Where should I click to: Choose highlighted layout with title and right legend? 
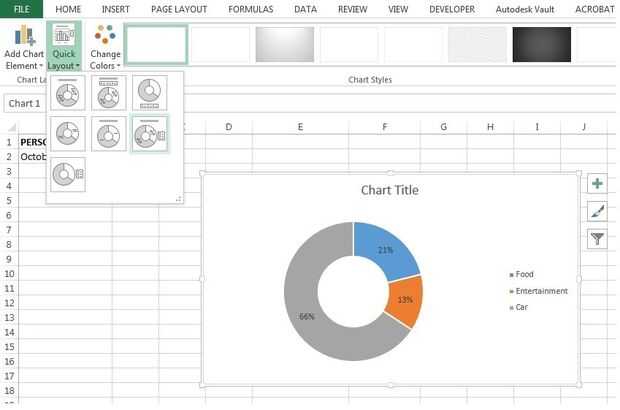click(x=149, y=134)
